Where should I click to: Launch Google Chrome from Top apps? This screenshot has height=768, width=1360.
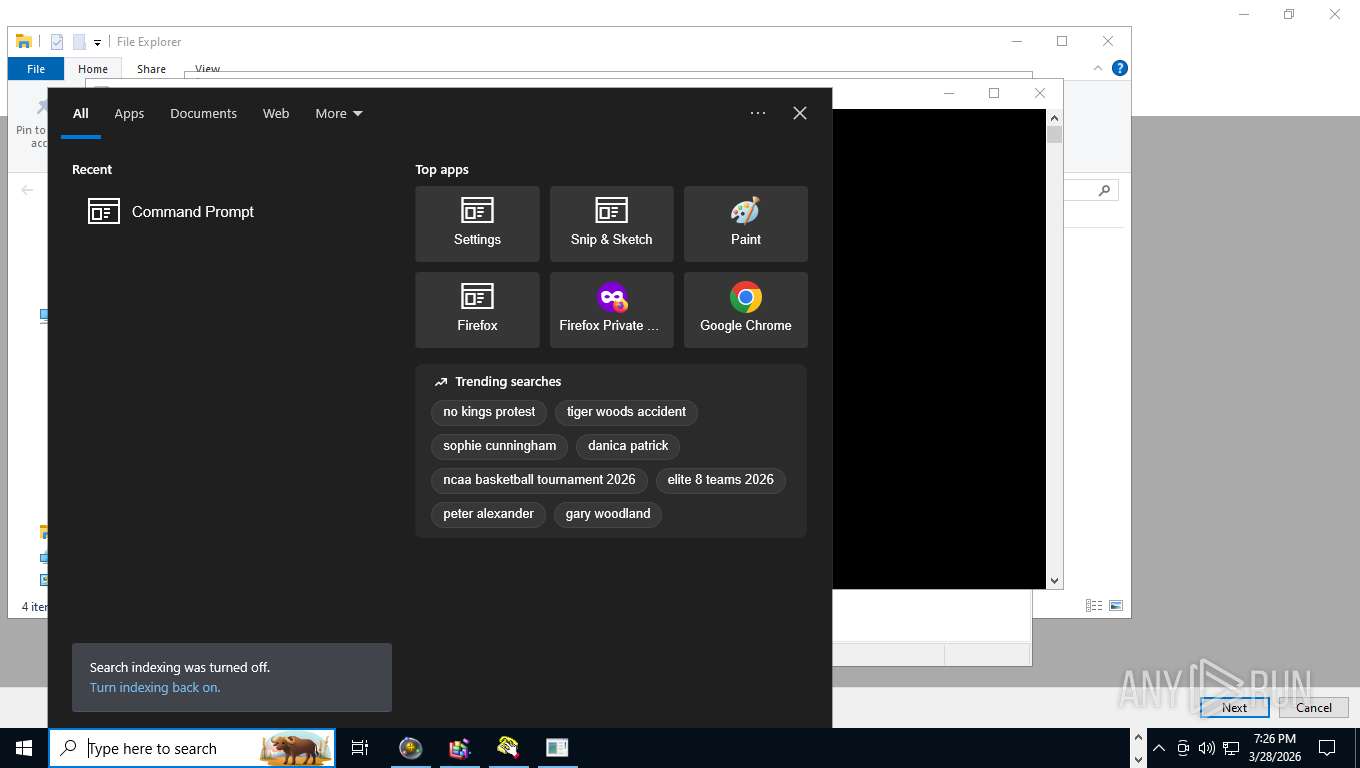click(745, 310)
